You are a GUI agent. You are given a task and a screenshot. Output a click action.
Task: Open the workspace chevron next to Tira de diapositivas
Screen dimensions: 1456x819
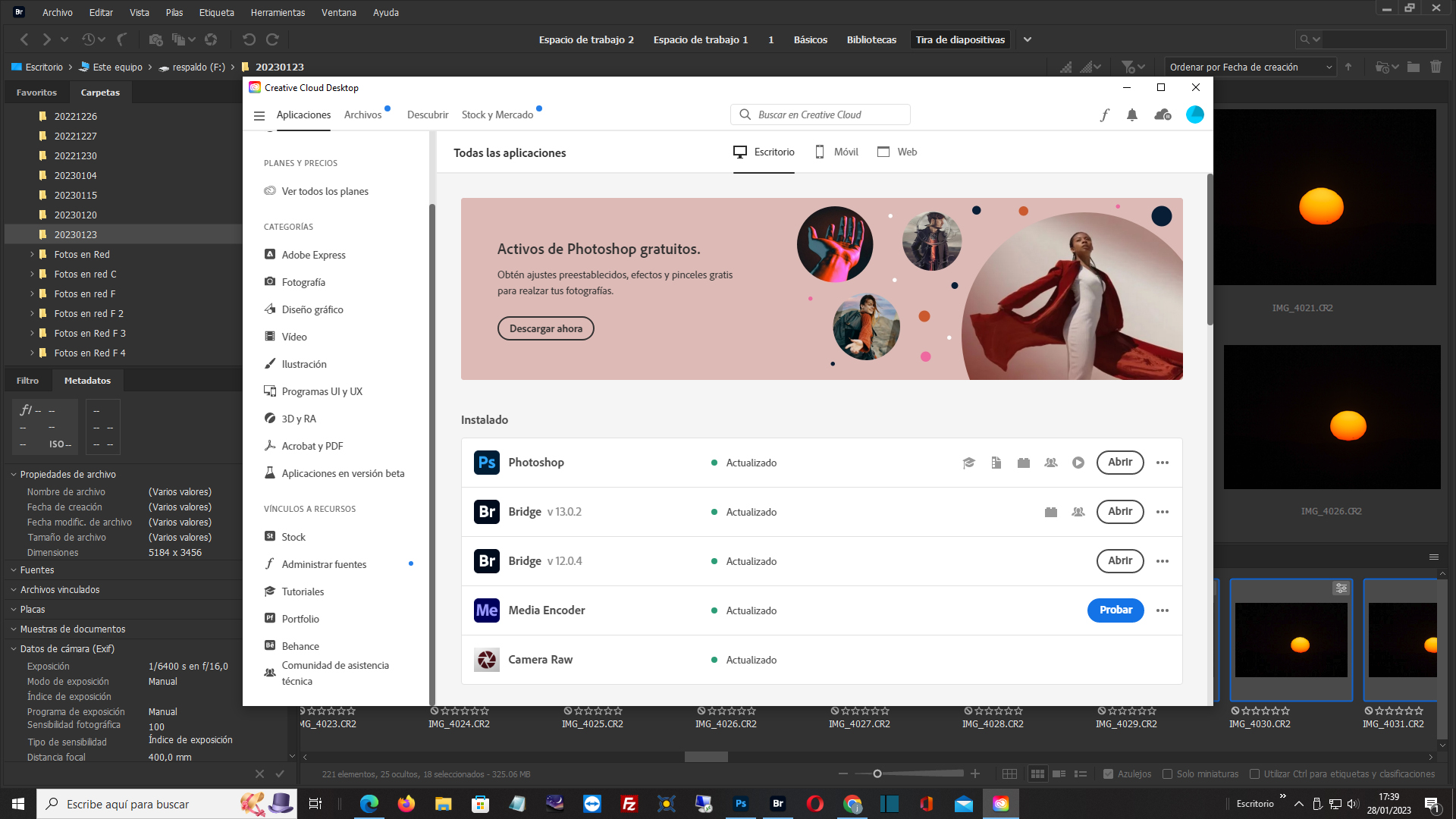point(1028,39)
